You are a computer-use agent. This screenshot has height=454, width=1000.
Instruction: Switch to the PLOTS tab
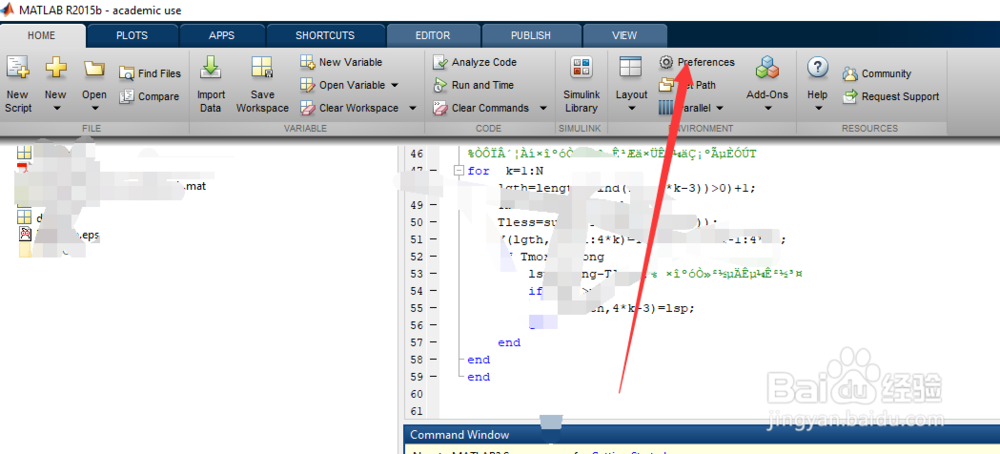pyautogui.click(x=132, y=36)
